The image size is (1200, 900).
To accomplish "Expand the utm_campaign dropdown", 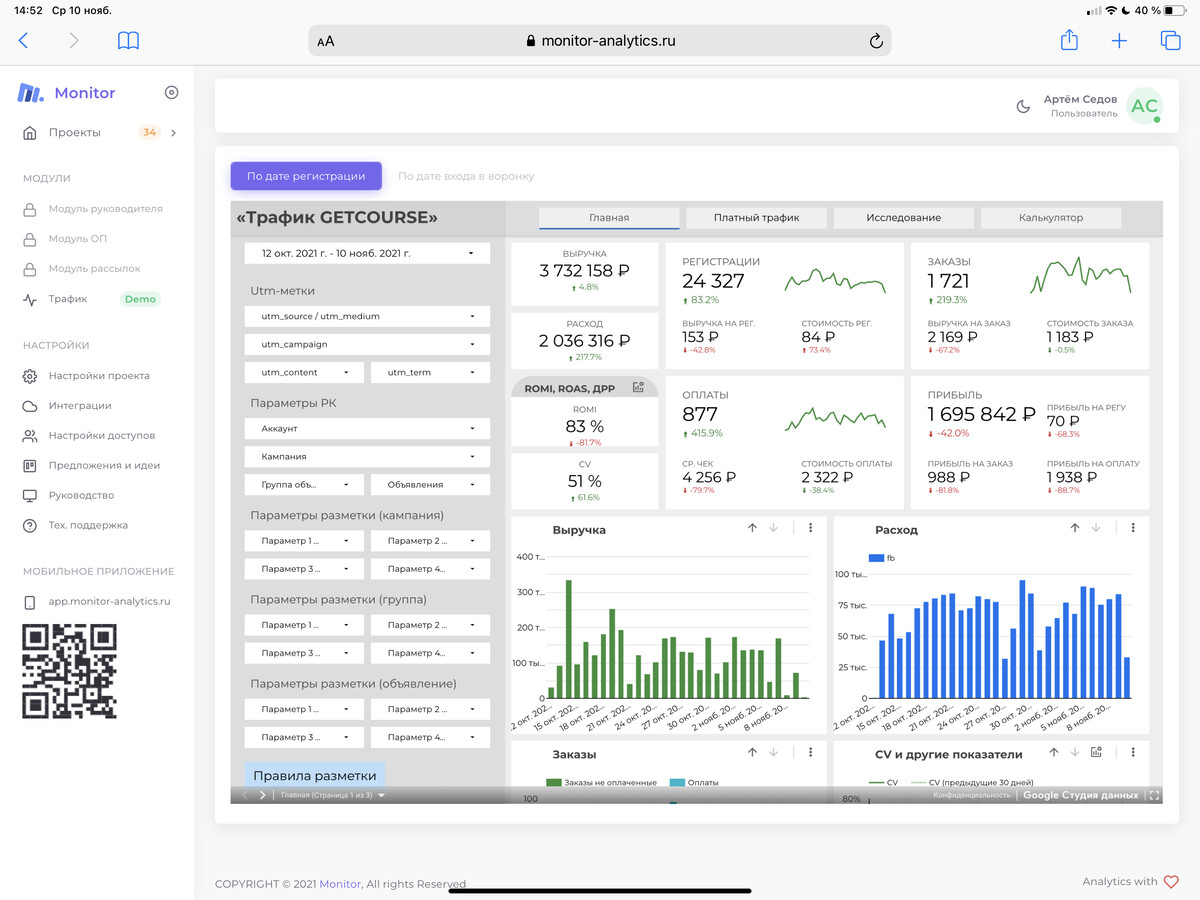I will pyautogui.click(x=367, y=344).
